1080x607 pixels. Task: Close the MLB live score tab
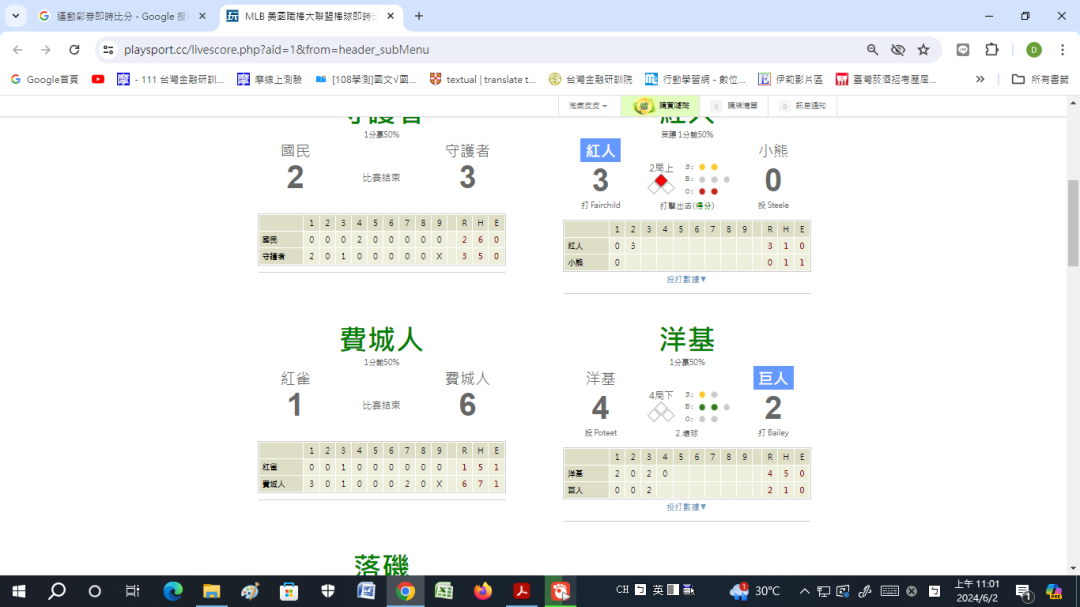(391, 16)
